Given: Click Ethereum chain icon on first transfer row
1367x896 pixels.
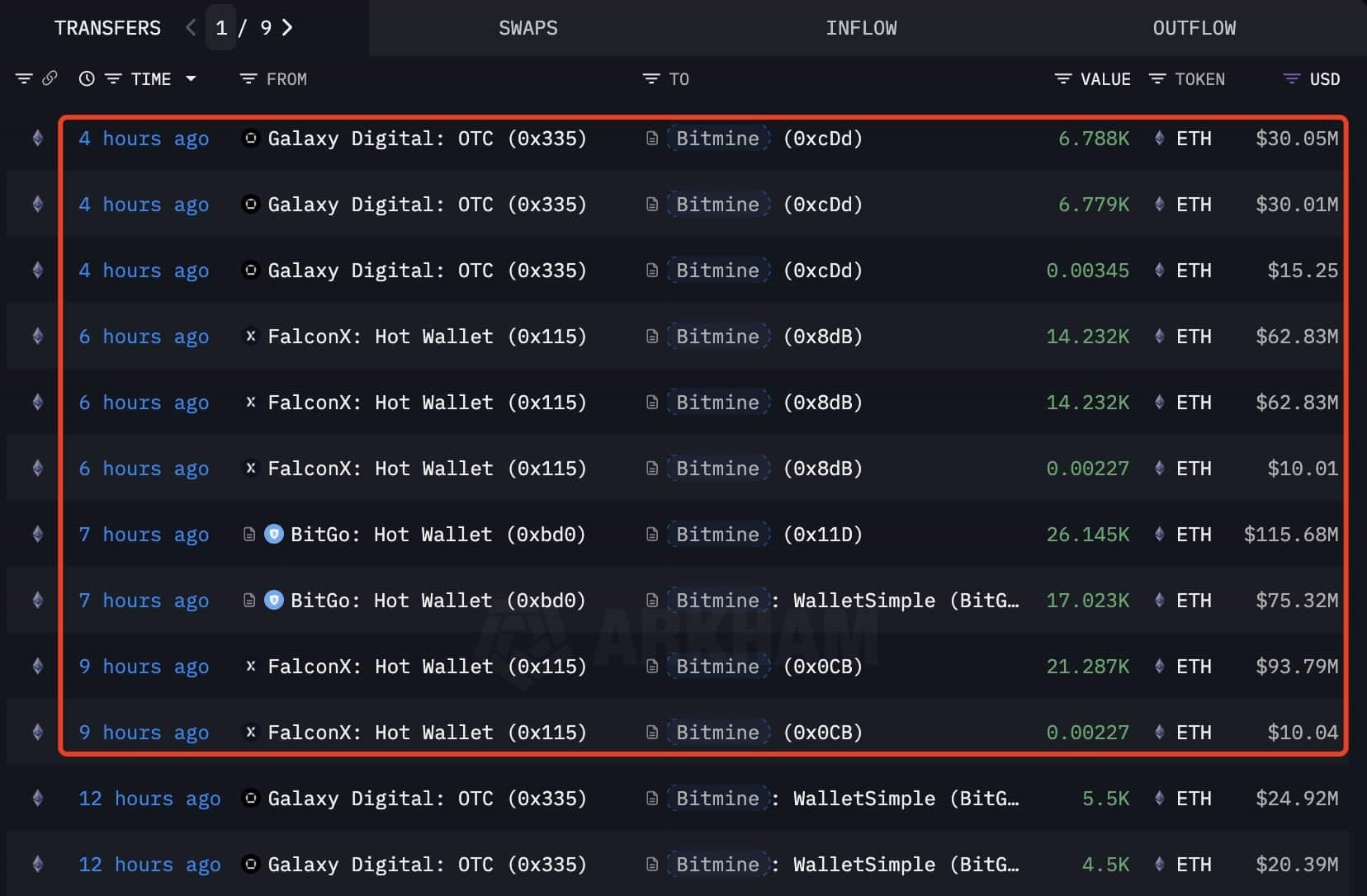Looking at the screenshot, I should coord(38,139).
